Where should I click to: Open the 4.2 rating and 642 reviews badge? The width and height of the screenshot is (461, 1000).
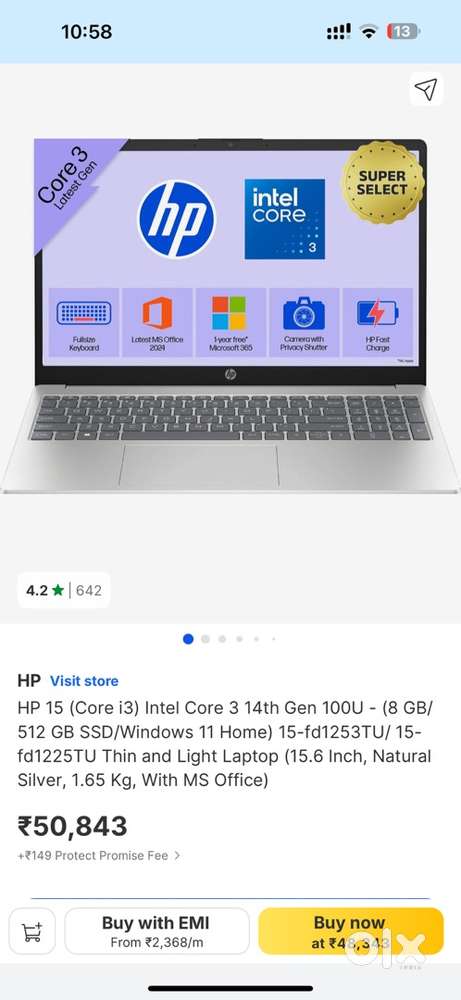pyautogui.click(x=64, y=591)
